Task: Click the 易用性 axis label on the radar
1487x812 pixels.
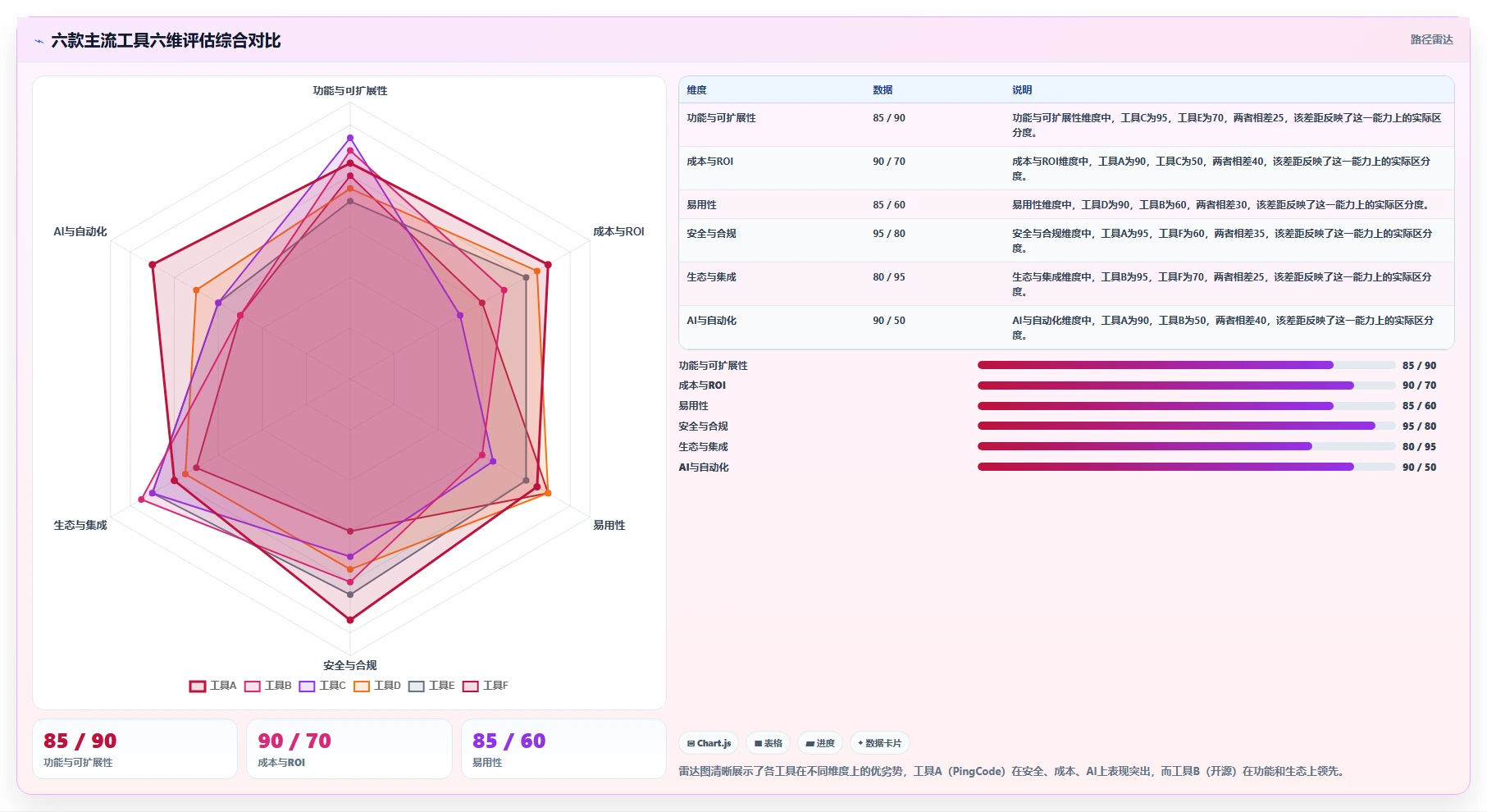Action: click(x=609, y=525)
